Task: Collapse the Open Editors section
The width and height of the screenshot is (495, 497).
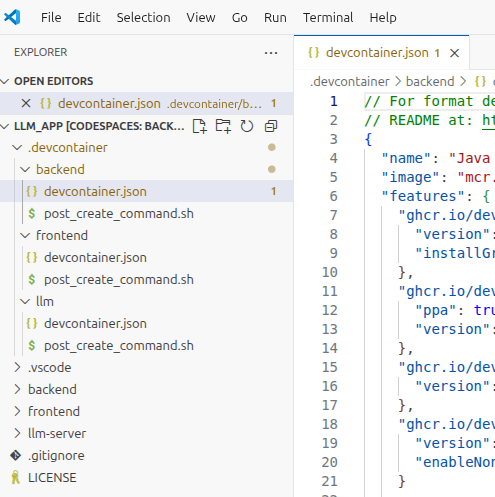Action: [5, 81]
